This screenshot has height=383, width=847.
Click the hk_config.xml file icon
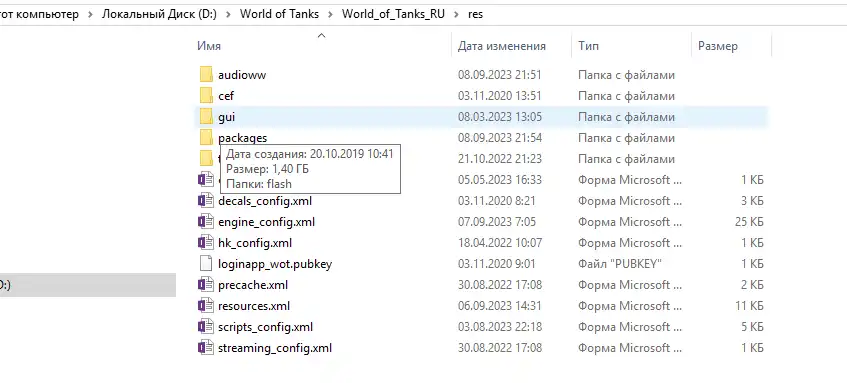click(206, 243)
